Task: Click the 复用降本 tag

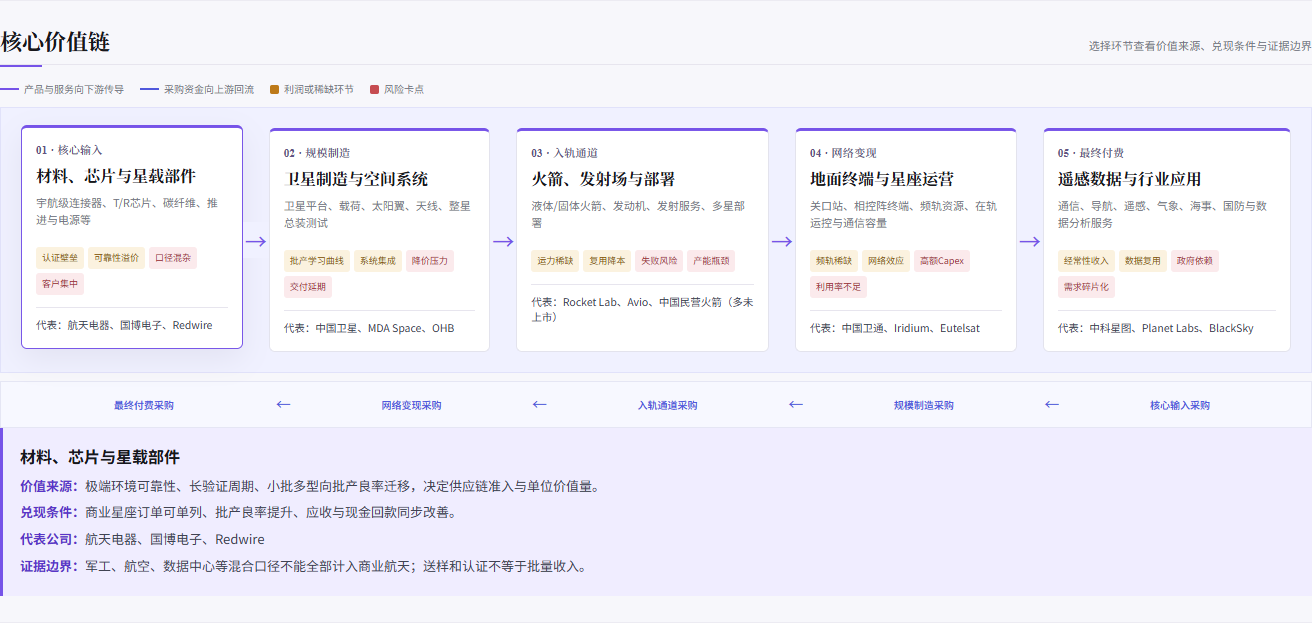Action: (607, 261)
